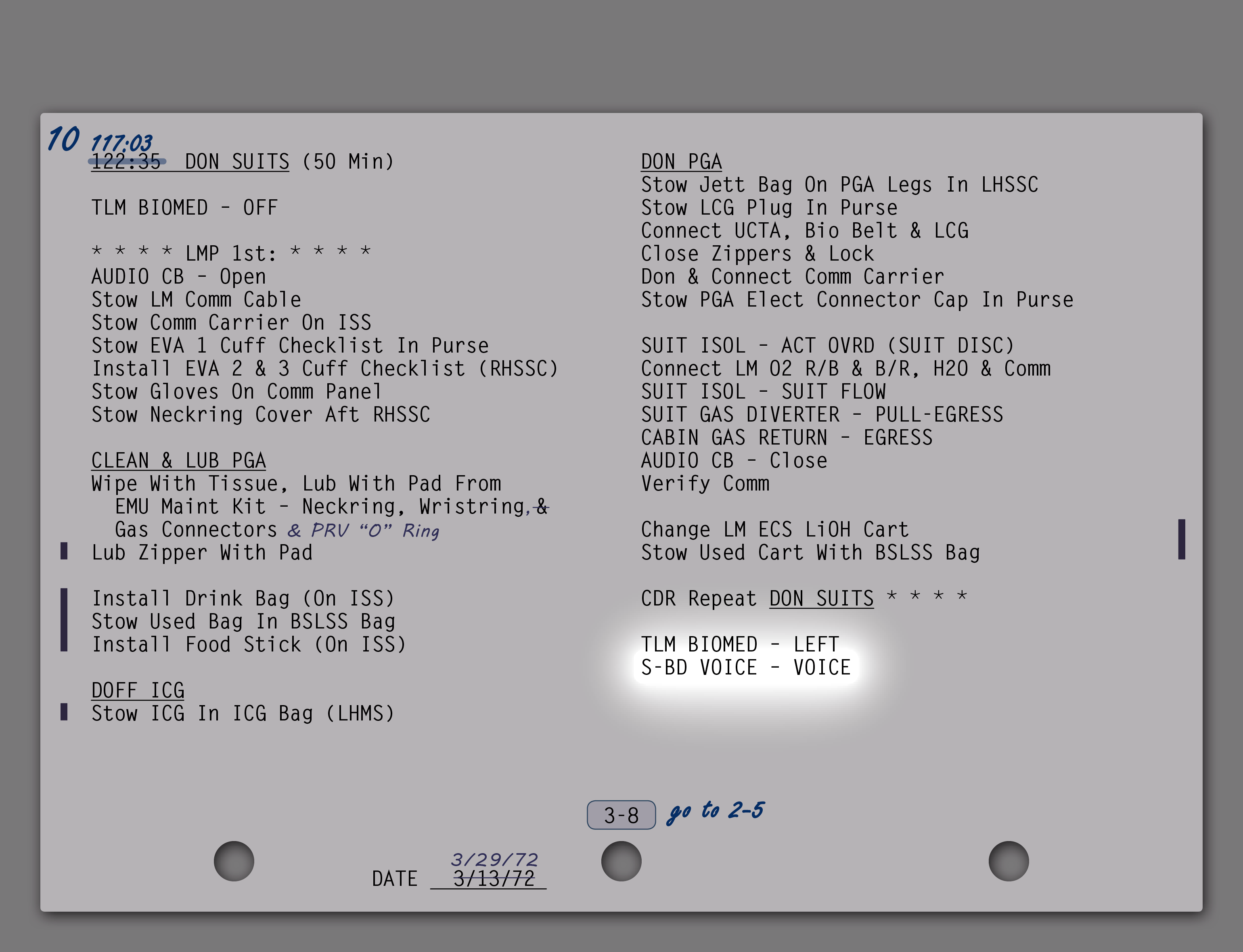The width and height of the screenshot is (1243, 952).
Task: Click the handwritten 117:03 time
Action: [x=121, y=142]
